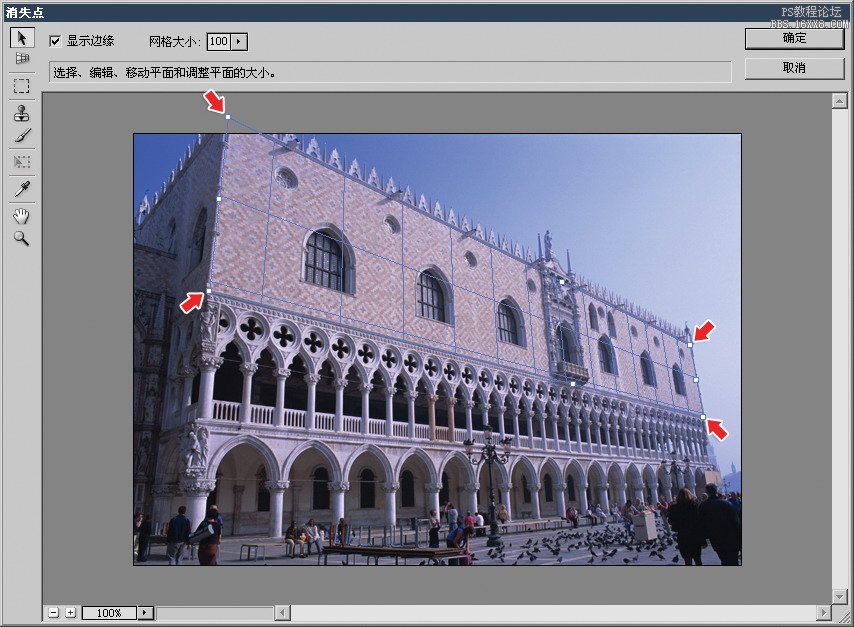Select the Stamp tool

22,113
